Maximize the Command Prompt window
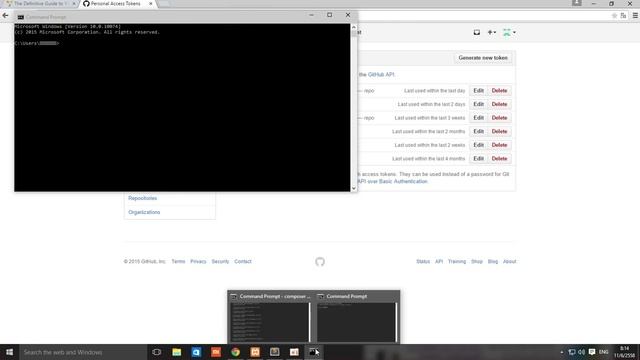 point(329,15)
